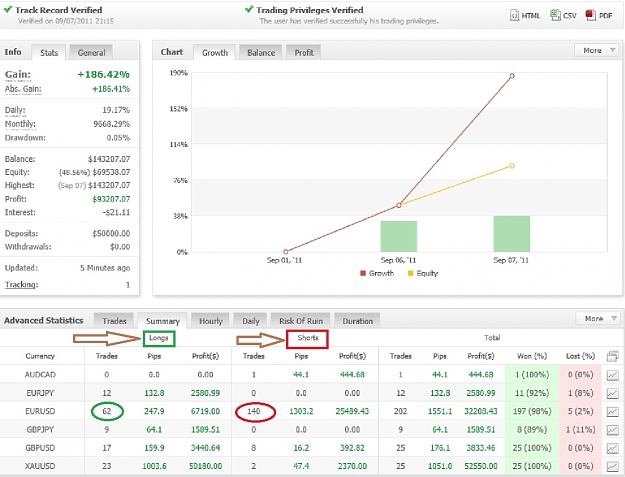Screen dimensions: 625x477
Task: Expand the Chart panel More dropdown
Action: [x=598, y=50]
